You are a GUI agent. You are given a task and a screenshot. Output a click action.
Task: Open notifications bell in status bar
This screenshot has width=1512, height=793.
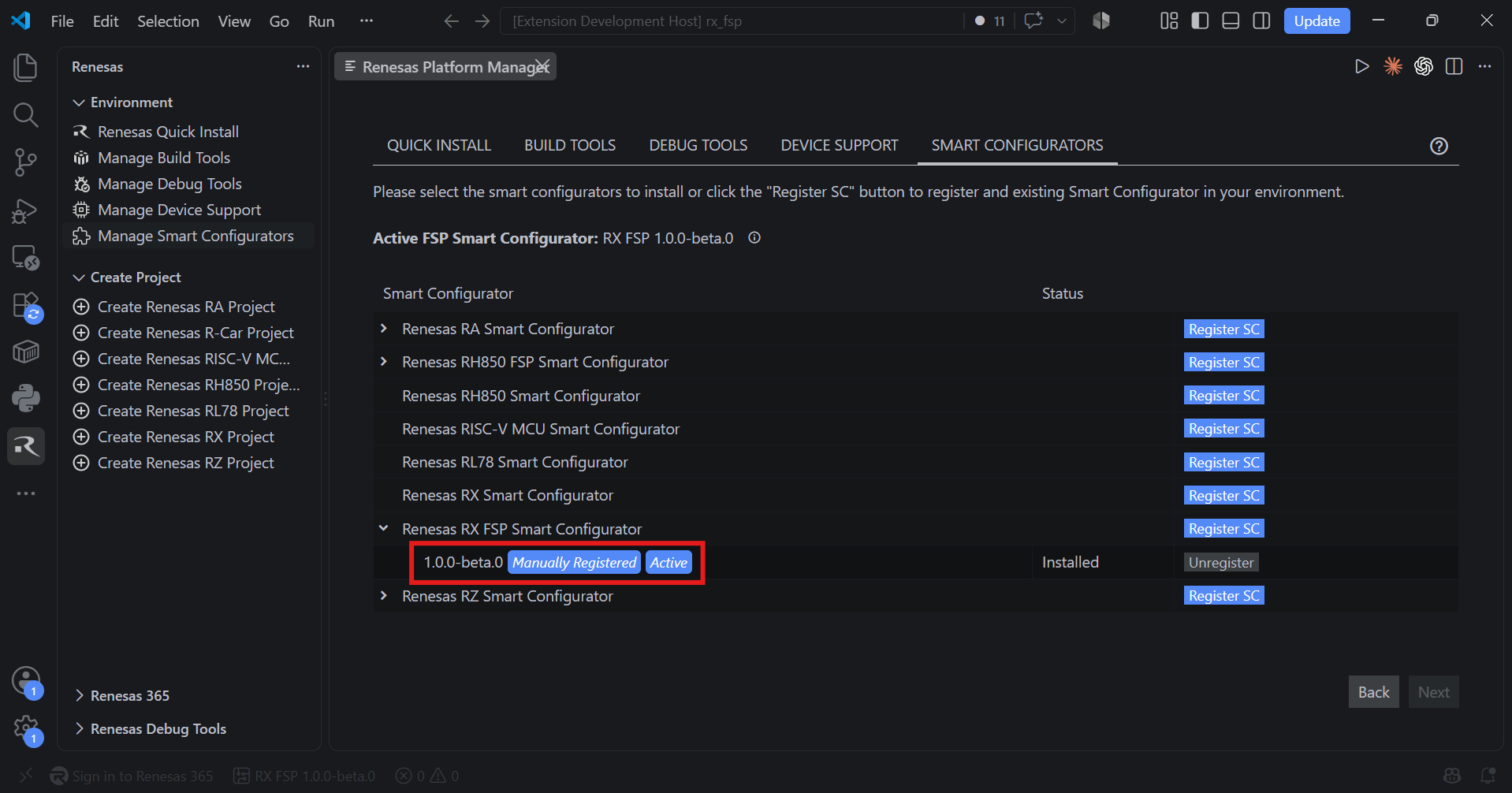1488,776
